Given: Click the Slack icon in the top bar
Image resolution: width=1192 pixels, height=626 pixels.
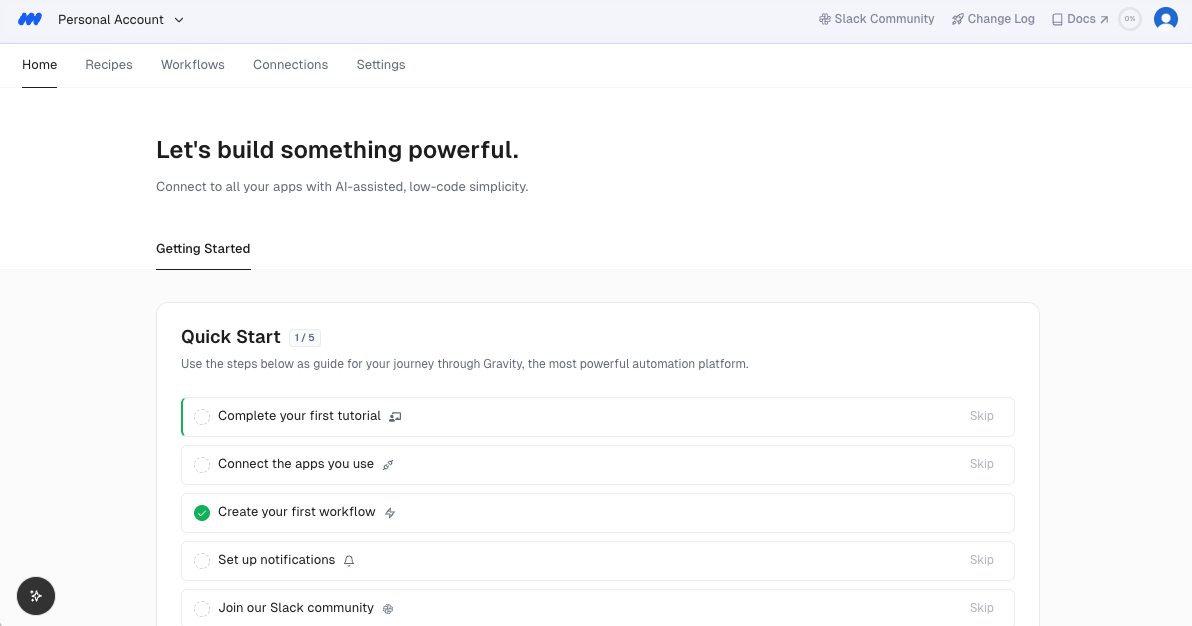Looking at the screenshot, I should 825,19.
